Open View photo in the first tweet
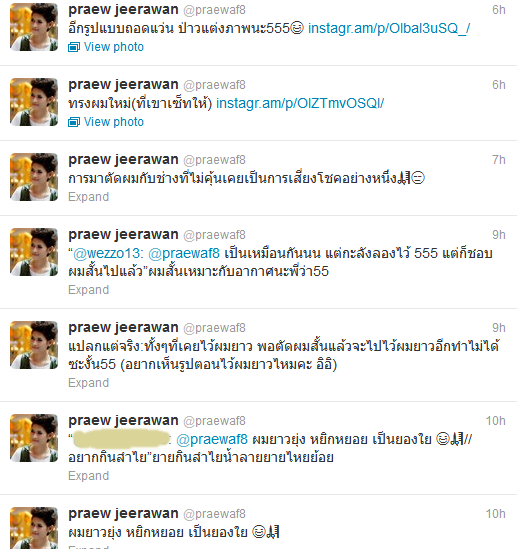The width and height of the screenshot is (517, 549). pyautogui.click(x=114, y=47)
